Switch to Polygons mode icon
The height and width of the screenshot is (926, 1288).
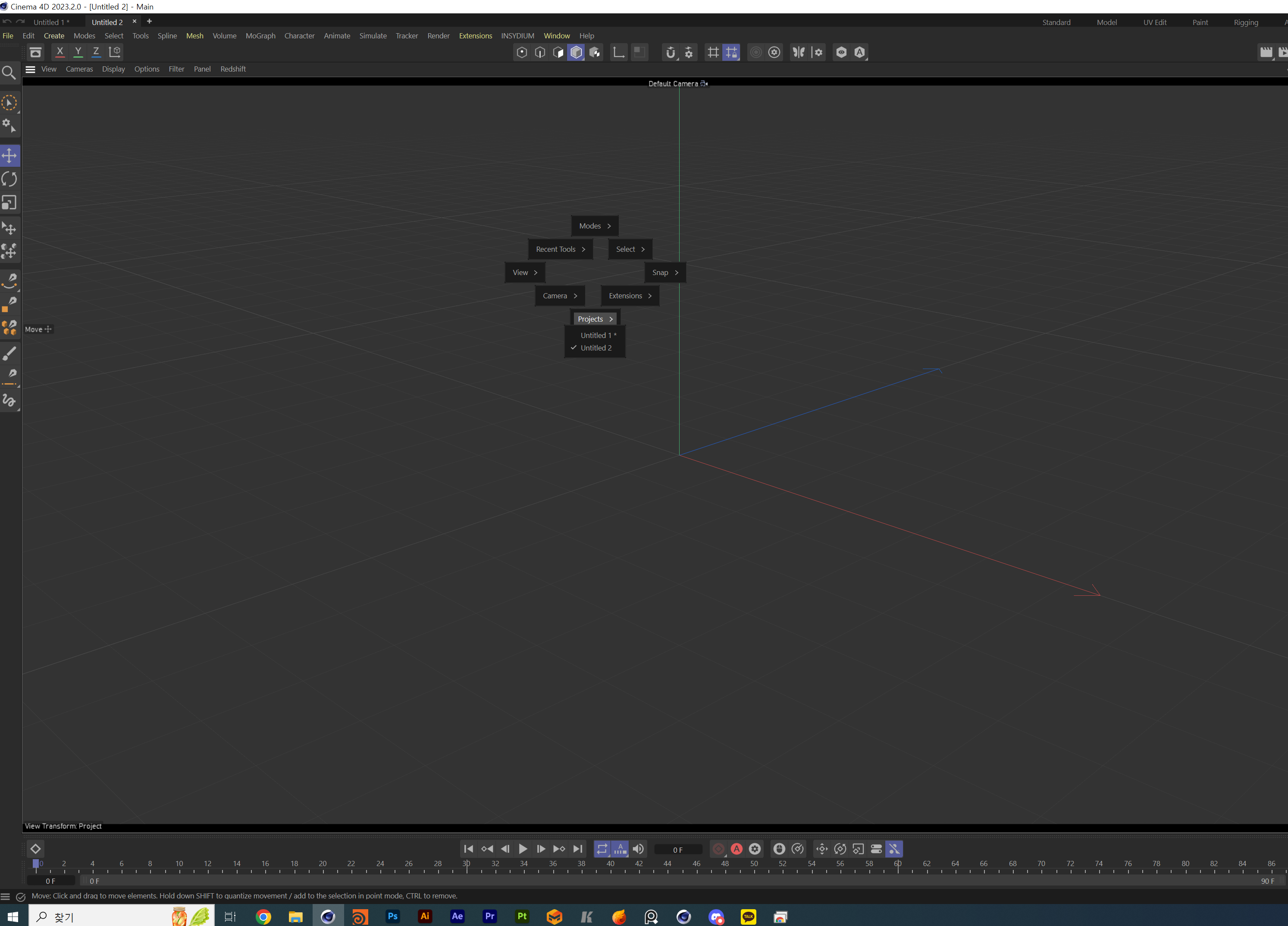558,52
